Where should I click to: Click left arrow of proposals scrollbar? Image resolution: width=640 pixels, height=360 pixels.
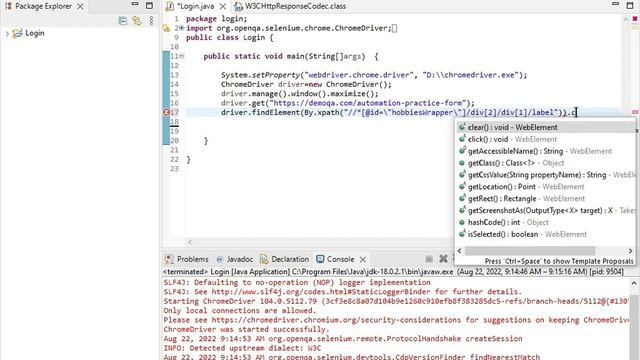point(460,251)
